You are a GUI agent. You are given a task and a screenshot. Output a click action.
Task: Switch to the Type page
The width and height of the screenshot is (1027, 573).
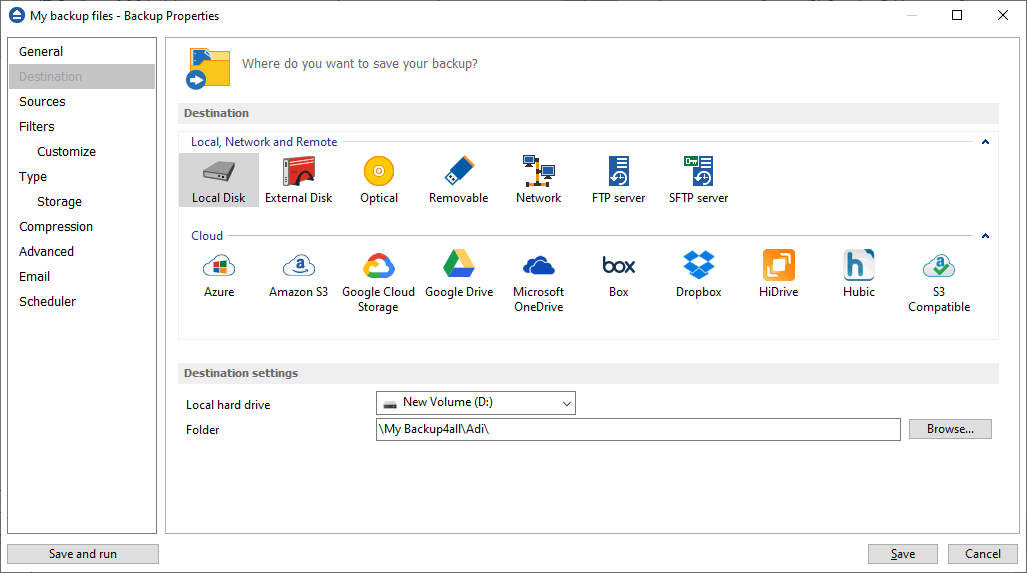pyautogui.click(x=82, y=176)
